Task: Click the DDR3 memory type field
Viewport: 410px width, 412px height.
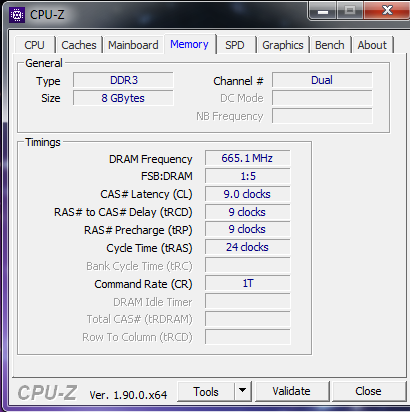Action: tap(123, 80)
